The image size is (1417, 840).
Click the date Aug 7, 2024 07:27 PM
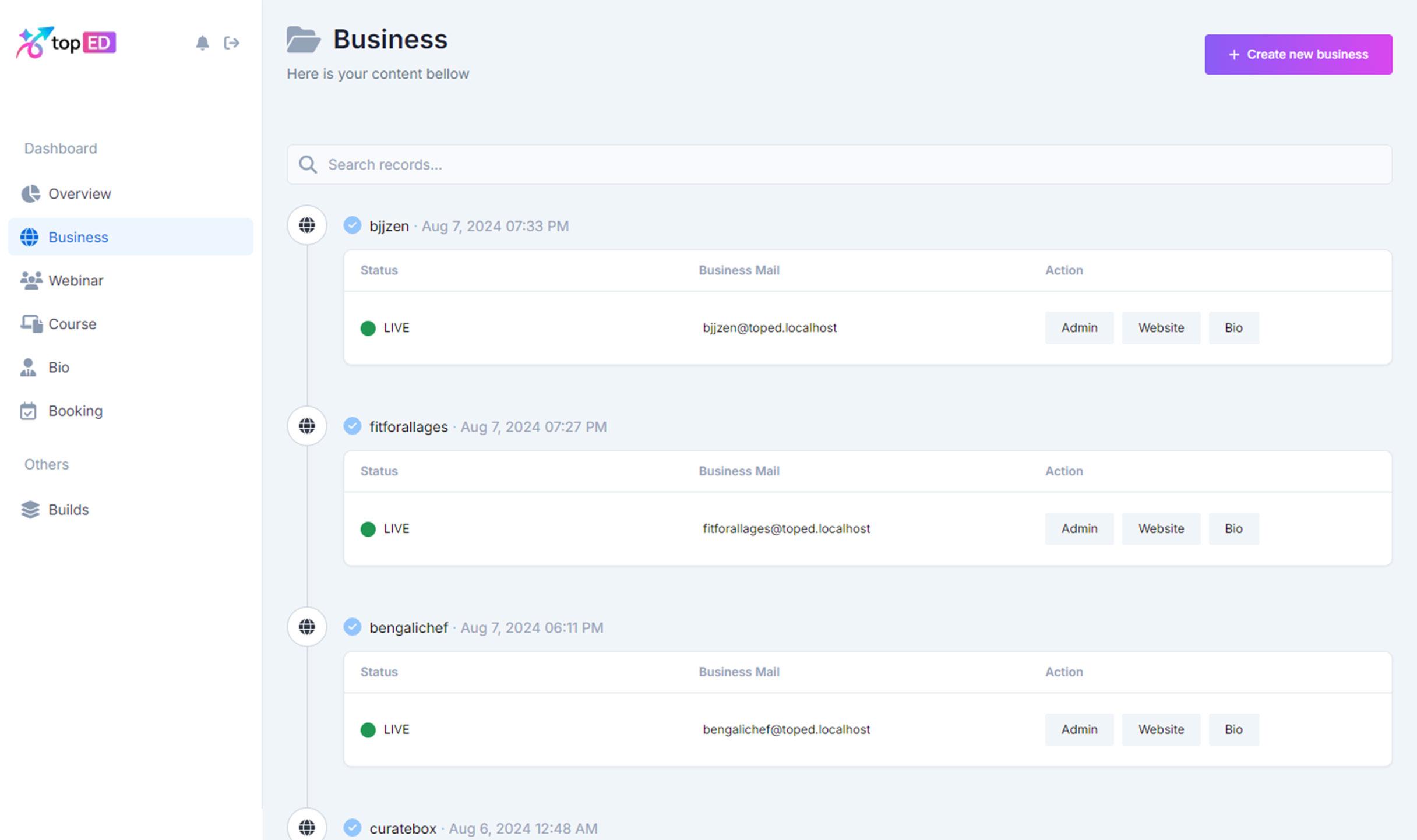(x=534, y=427)
